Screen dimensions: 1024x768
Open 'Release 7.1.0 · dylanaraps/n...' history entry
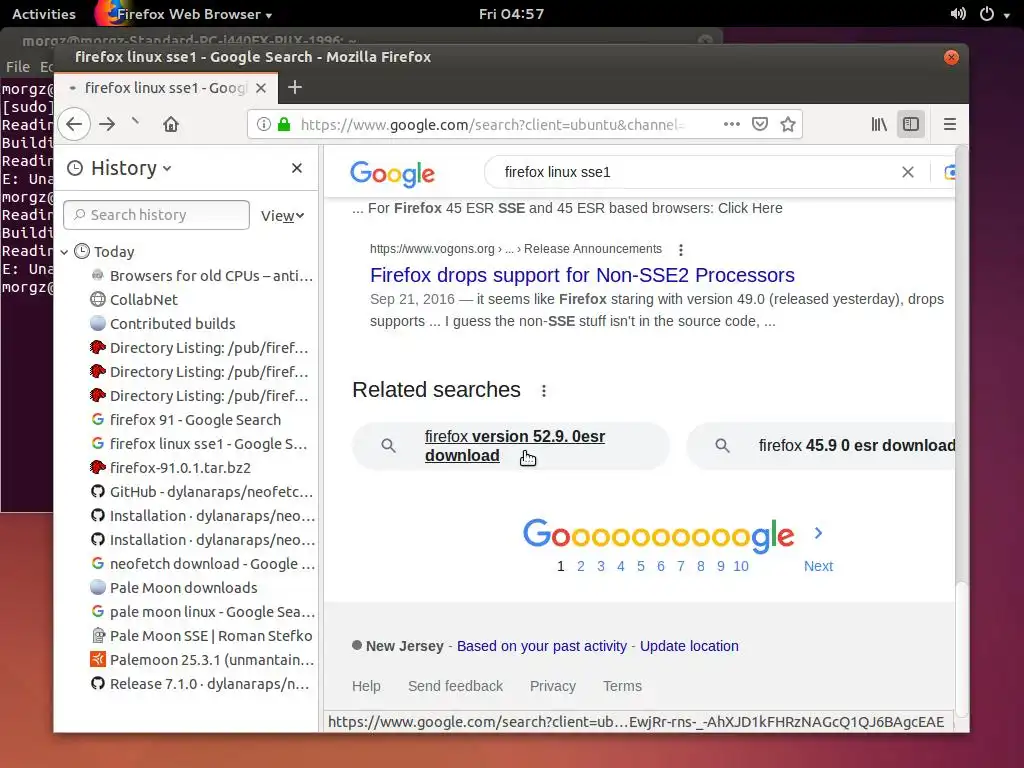coord(202,684)
